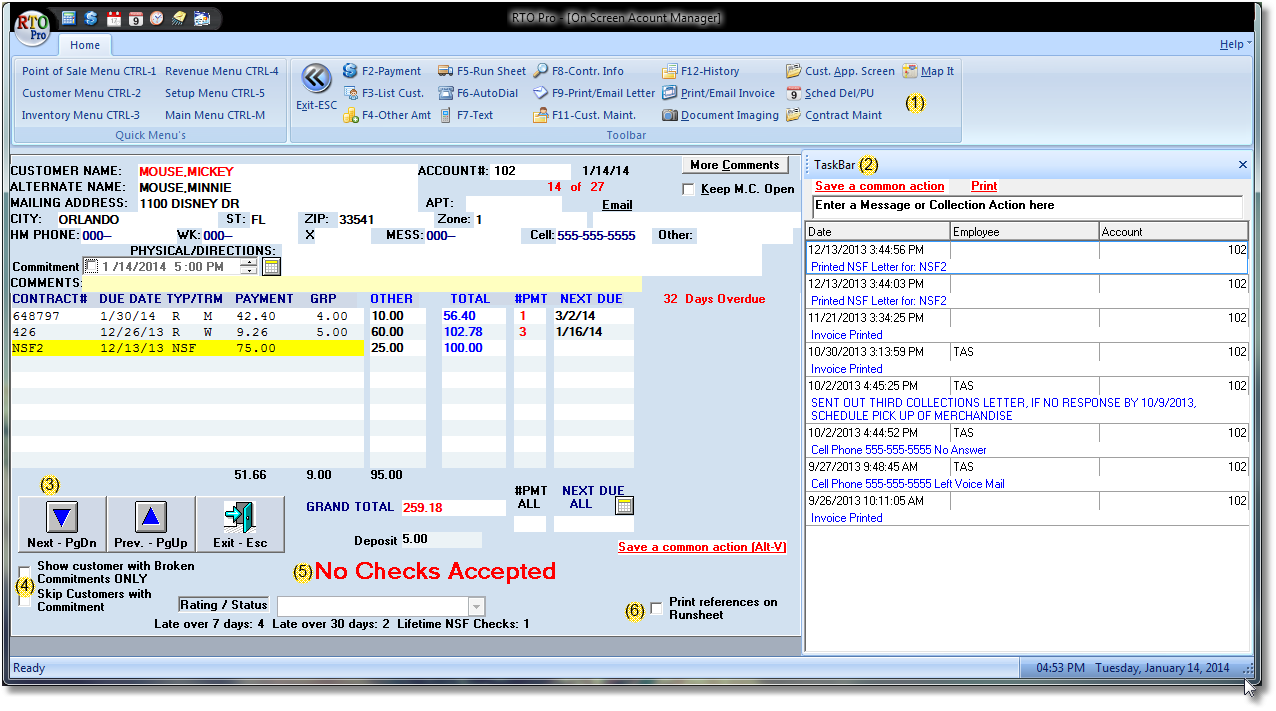Open the Commitment date calendar picker
The height and width of the screenshot is (711, 1276).
click(x=271, y=267)
